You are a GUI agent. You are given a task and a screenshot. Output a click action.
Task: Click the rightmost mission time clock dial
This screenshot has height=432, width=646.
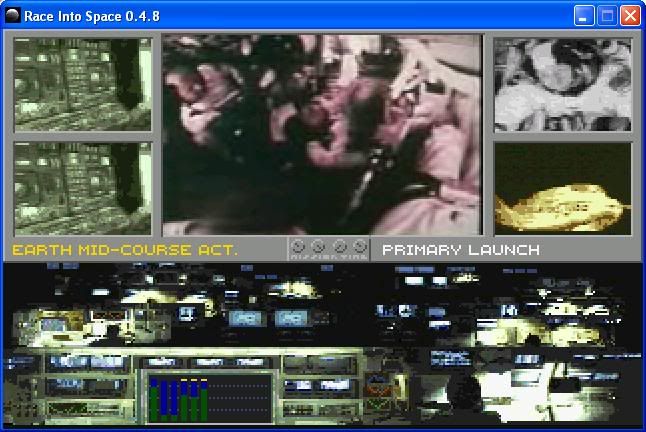click(360, 246)
